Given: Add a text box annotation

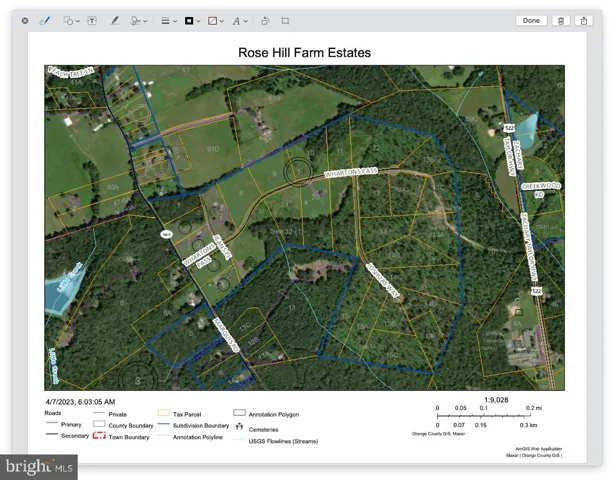Looking at the screenshot, I should (93, 20).
